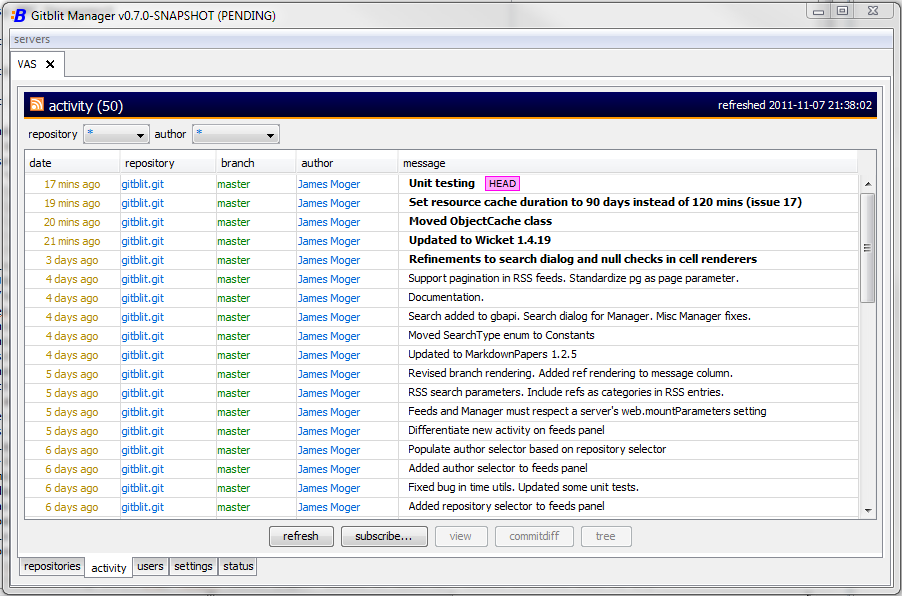This screenshot has width=902, height=596.
Task: Click the commitdiff button
Action: tap(534, 536)
